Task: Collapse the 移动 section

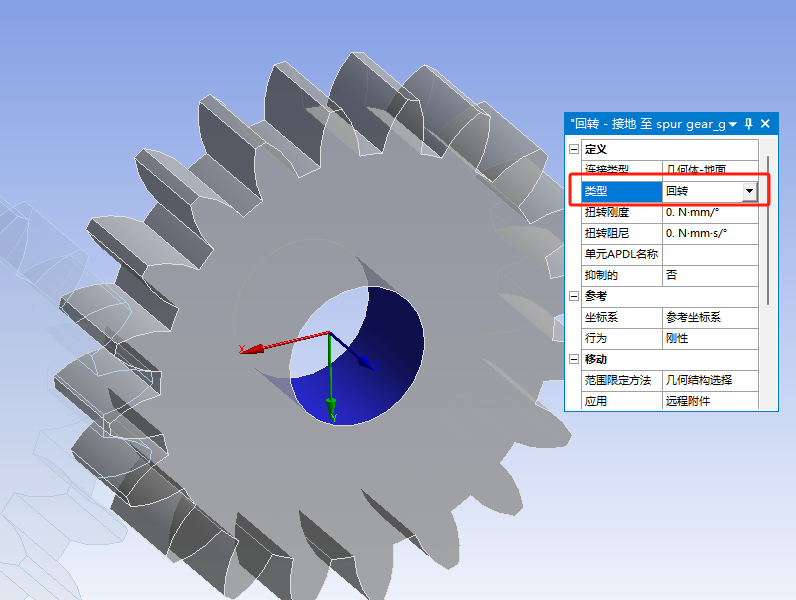Action: click(x=573, y=359)
